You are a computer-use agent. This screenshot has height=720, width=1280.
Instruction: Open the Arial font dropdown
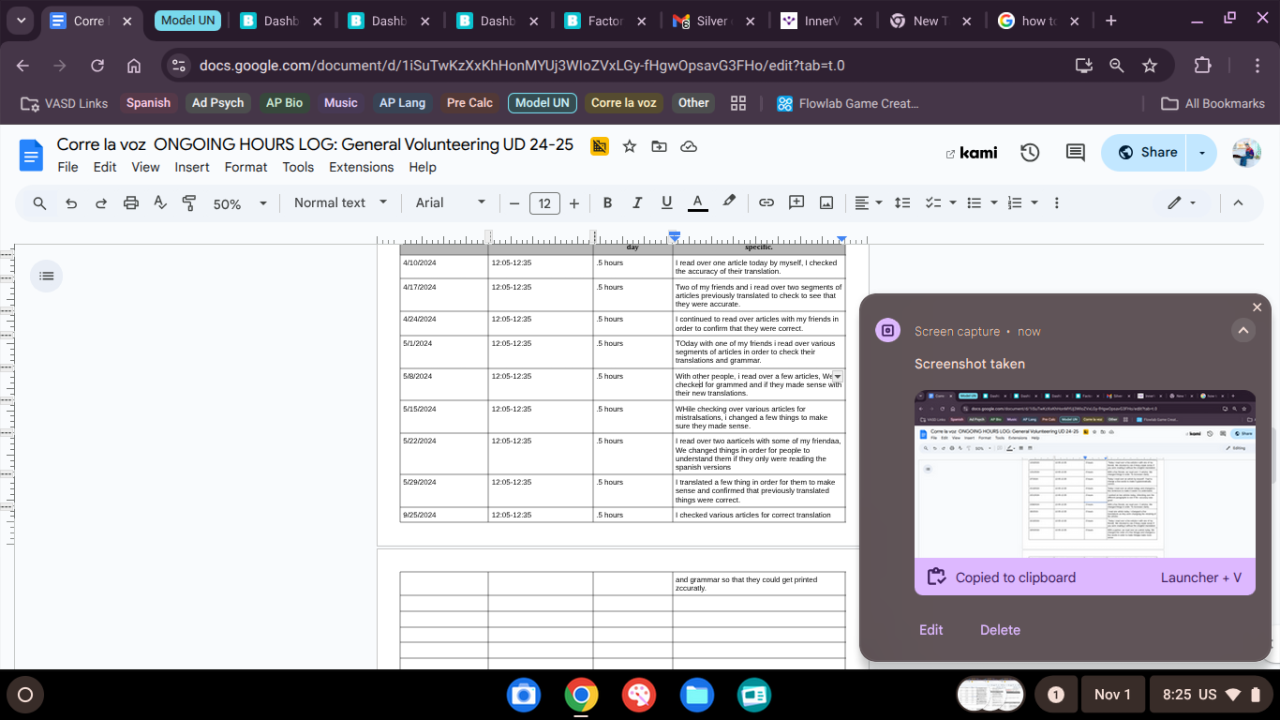click(x=451, y=203)
